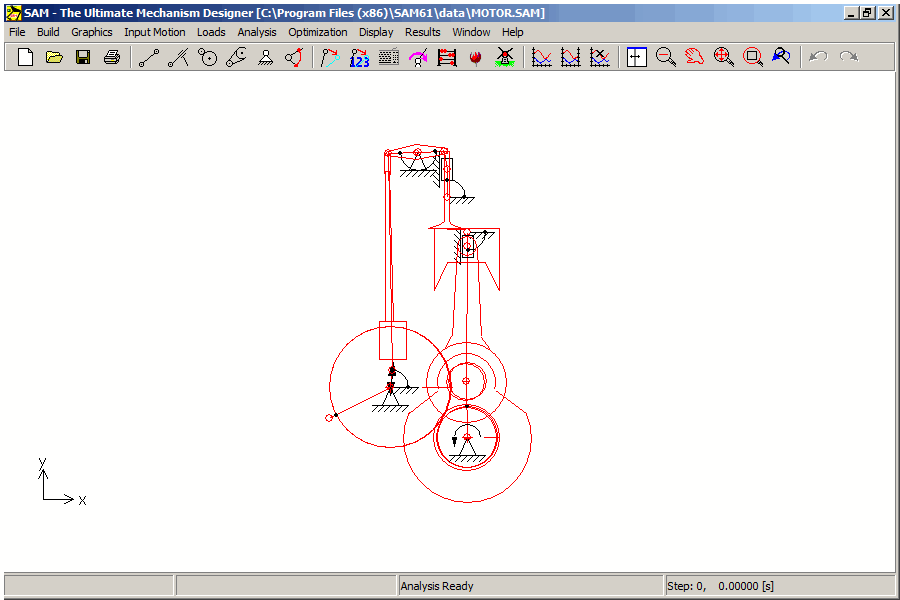Click the red tulip icon
The image size is (900, 600).
pyautogui.click(x=475, y=57)
